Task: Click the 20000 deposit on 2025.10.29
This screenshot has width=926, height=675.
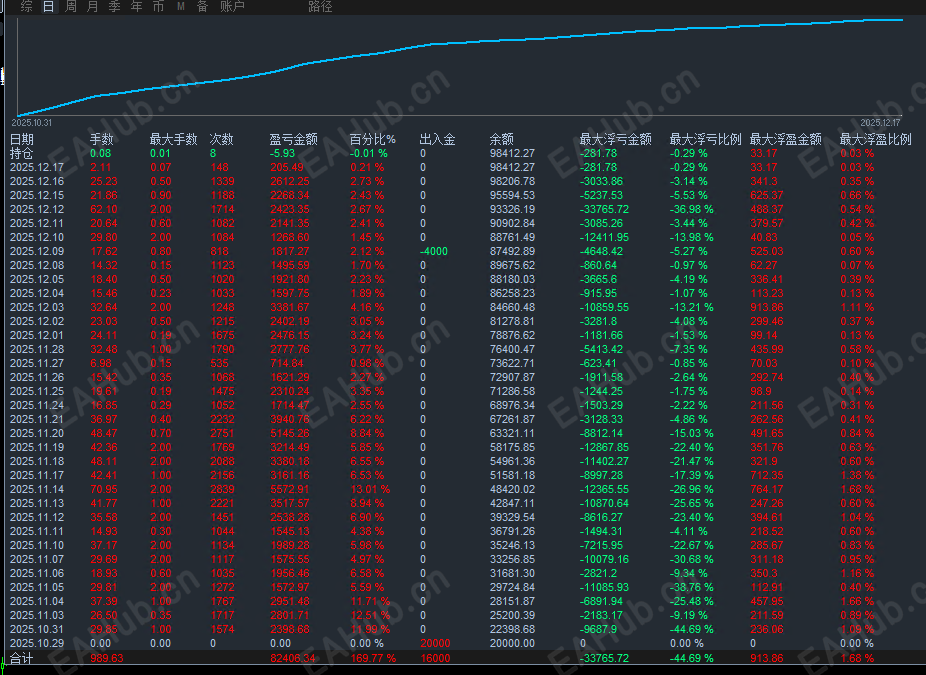Action: point(435,644)
